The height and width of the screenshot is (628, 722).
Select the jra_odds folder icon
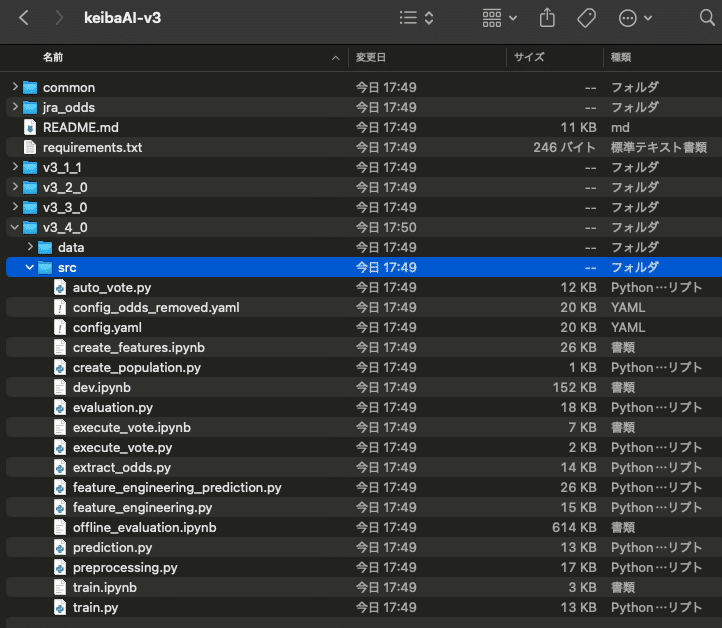pos(30,107)
